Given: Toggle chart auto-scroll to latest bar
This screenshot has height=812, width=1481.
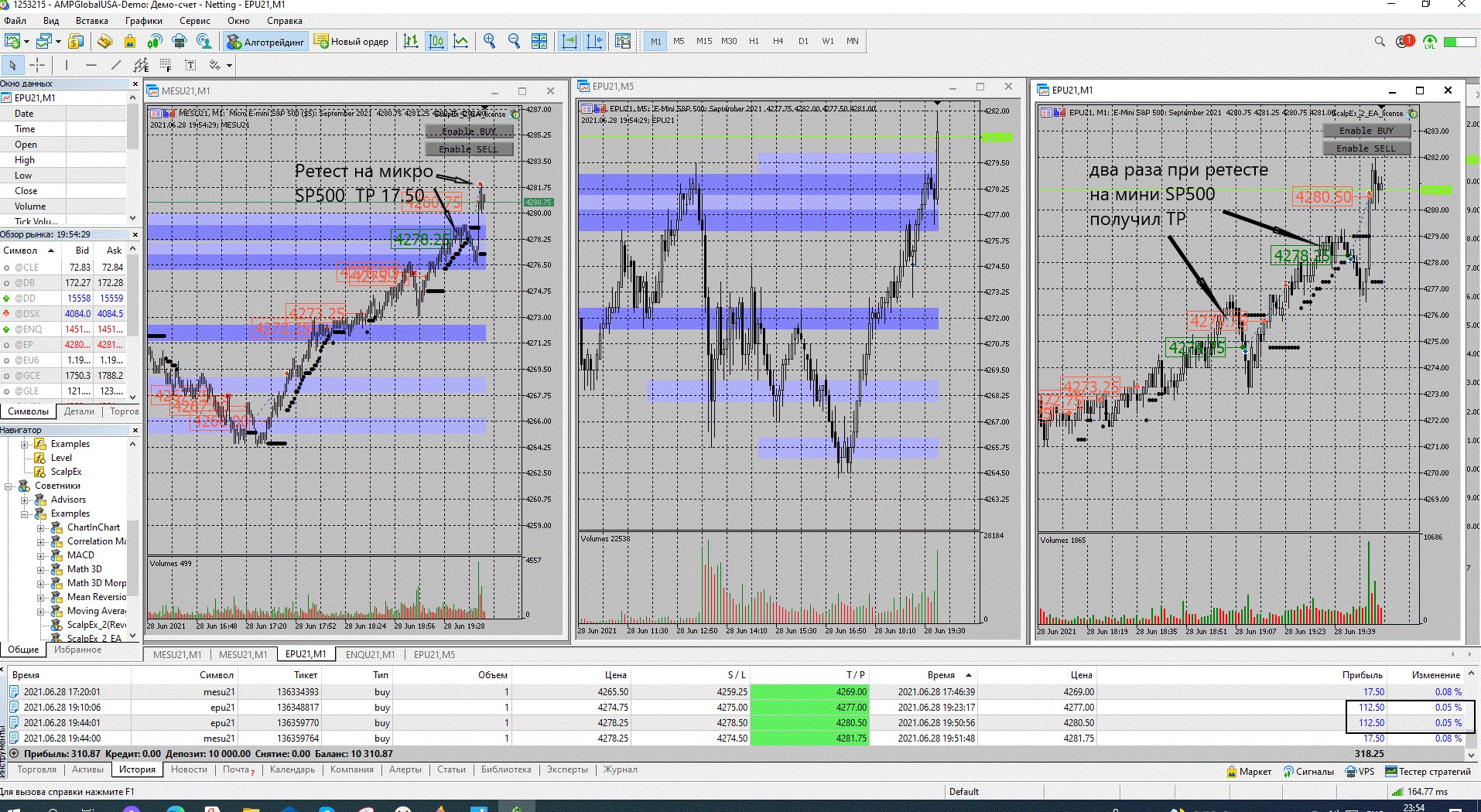Looking at the screenshot, I should (x=569, y=41).
